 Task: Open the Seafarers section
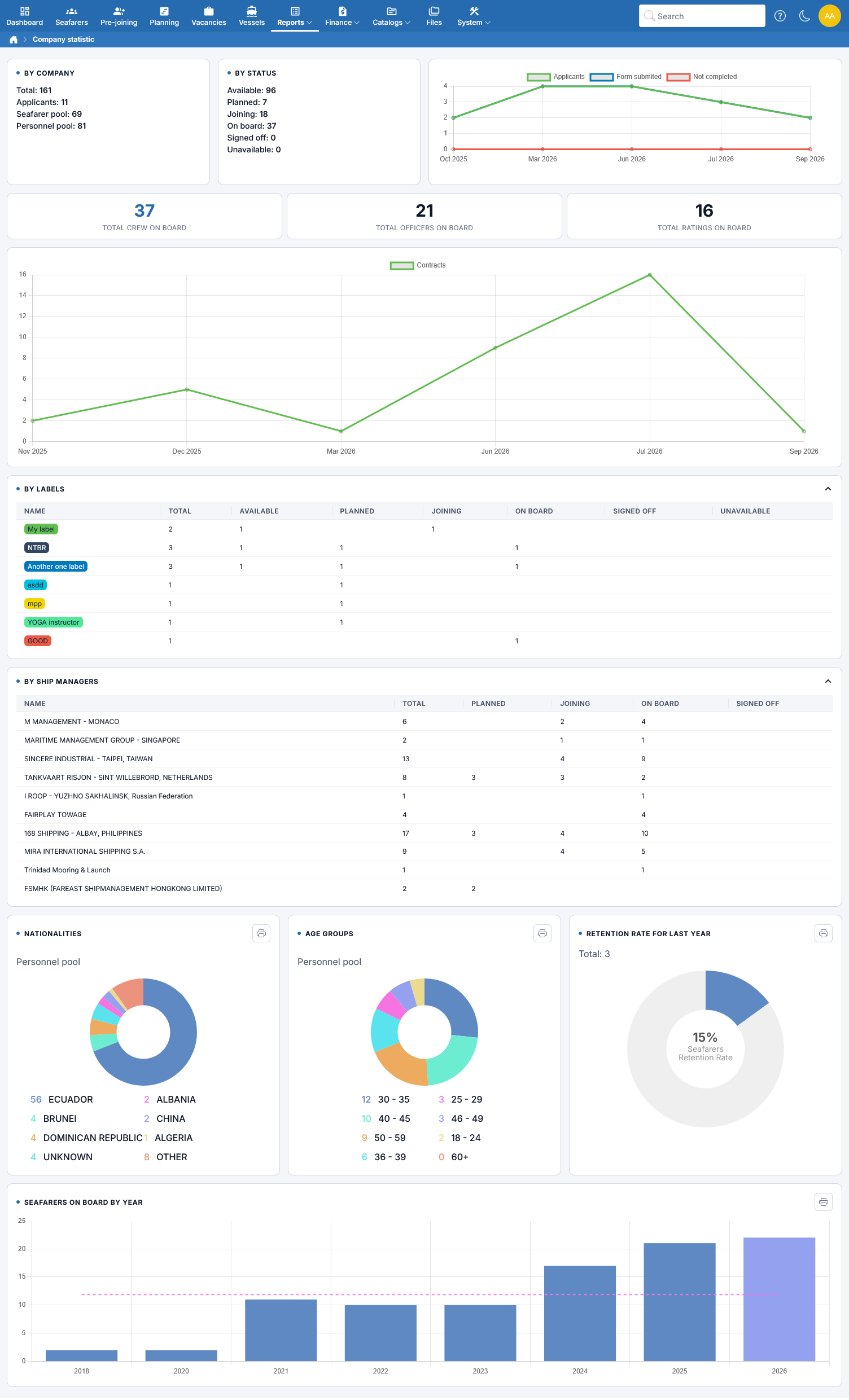pyautogui.click(x=72, y=16)
